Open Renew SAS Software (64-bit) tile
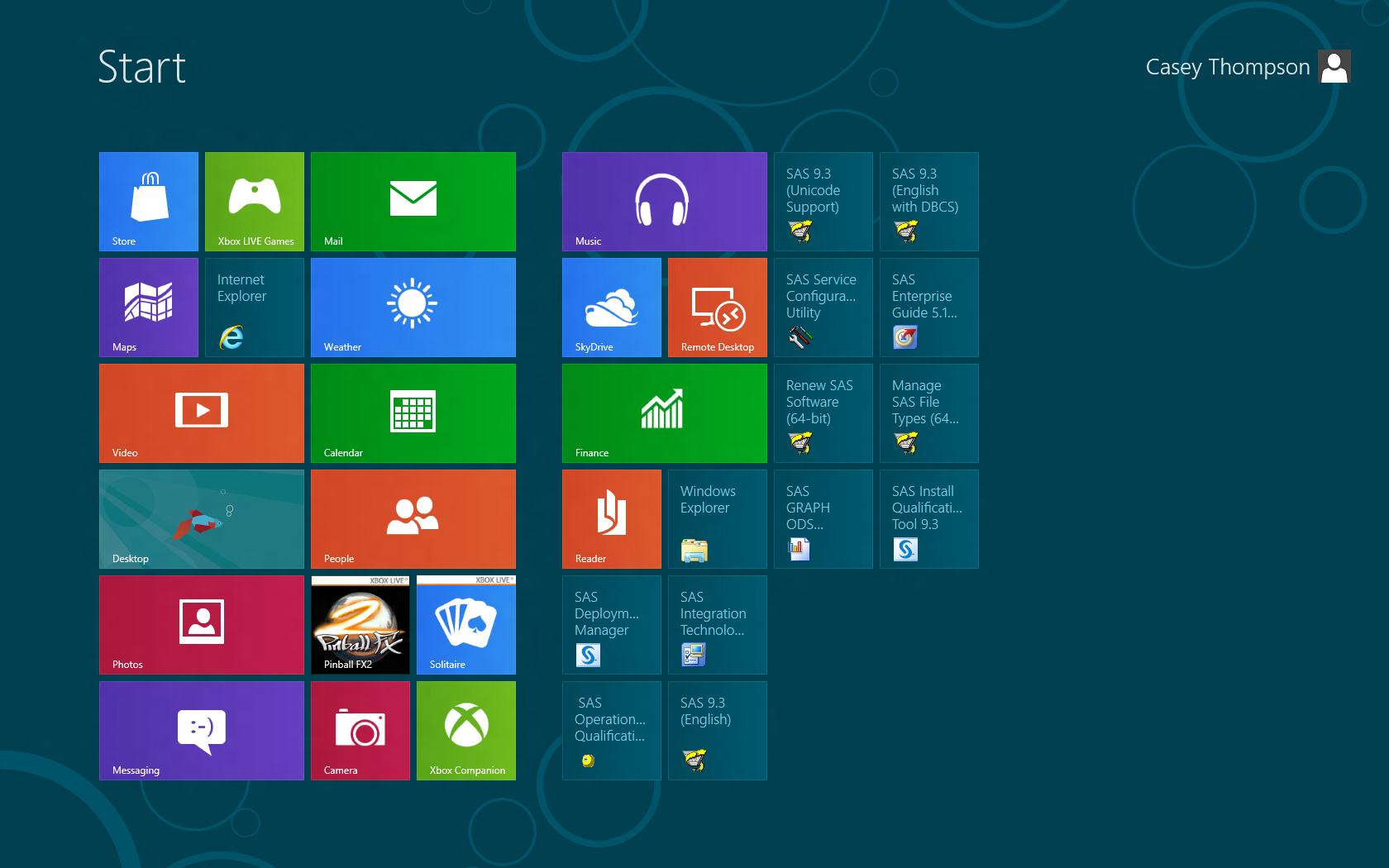 click(x=823, y=413)
